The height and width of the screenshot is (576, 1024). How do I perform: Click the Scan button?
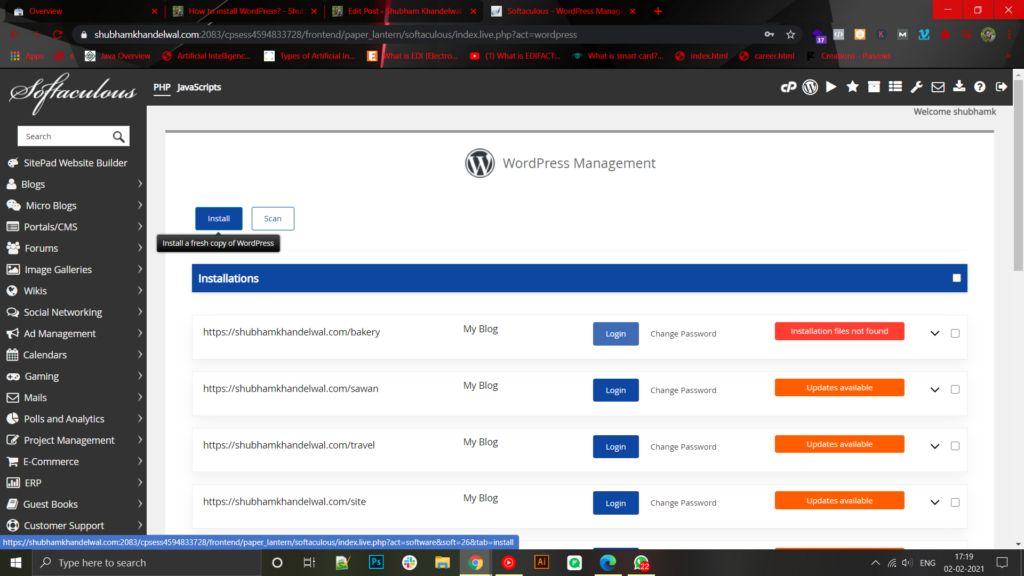tap(273, 219)
